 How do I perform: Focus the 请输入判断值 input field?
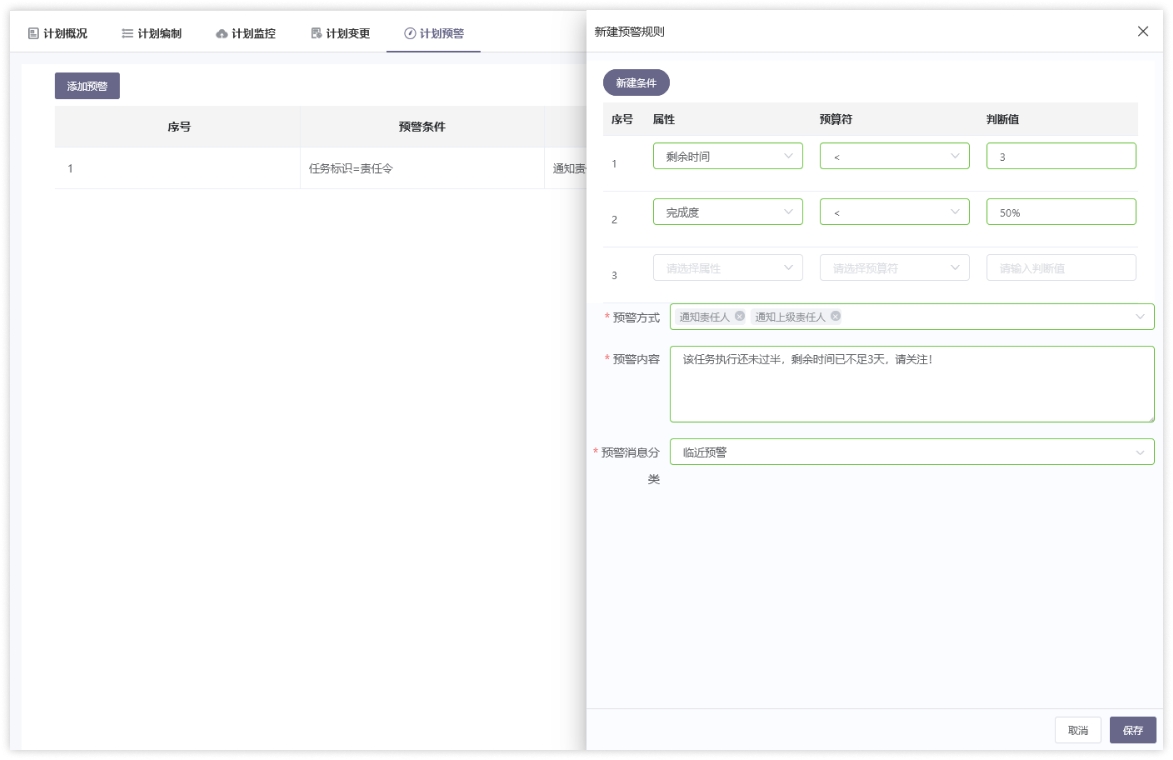[x=1061, y=268]
